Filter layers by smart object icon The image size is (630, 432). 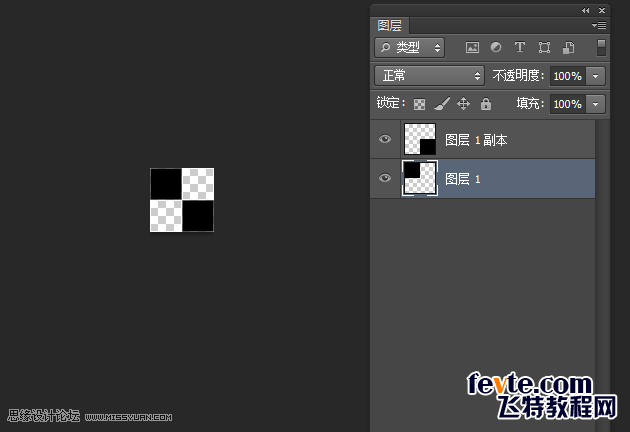point(568,47)
